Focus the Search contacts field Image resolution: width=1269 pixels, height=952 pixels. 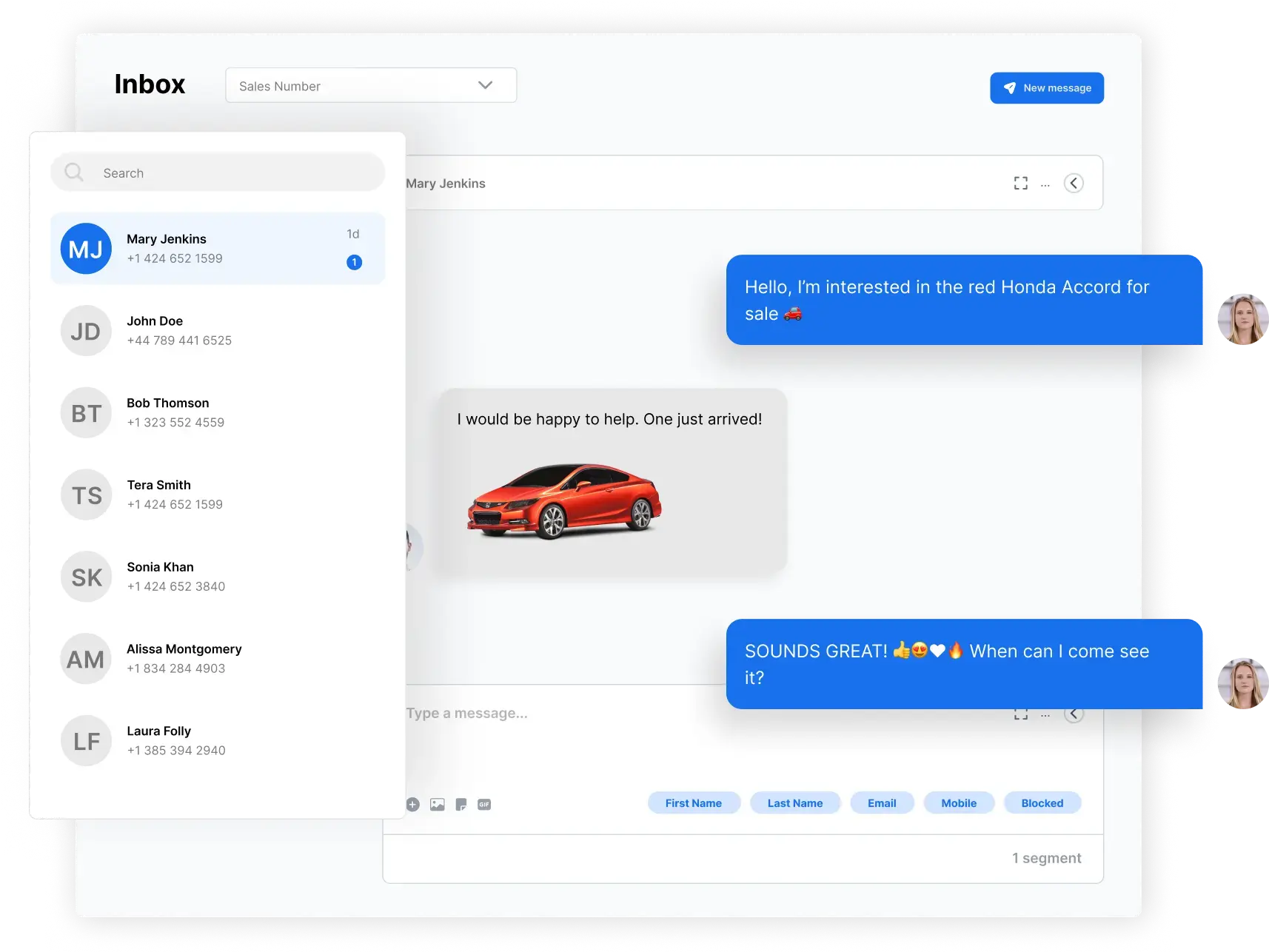click(x=218, y=172)
